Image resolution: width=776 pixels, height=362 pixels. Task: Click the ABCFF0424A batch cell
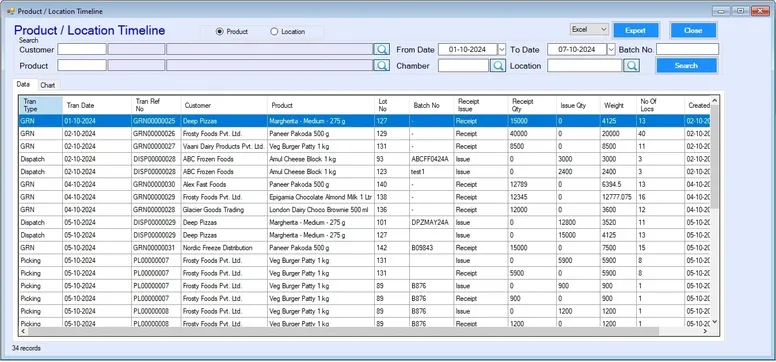432,159
